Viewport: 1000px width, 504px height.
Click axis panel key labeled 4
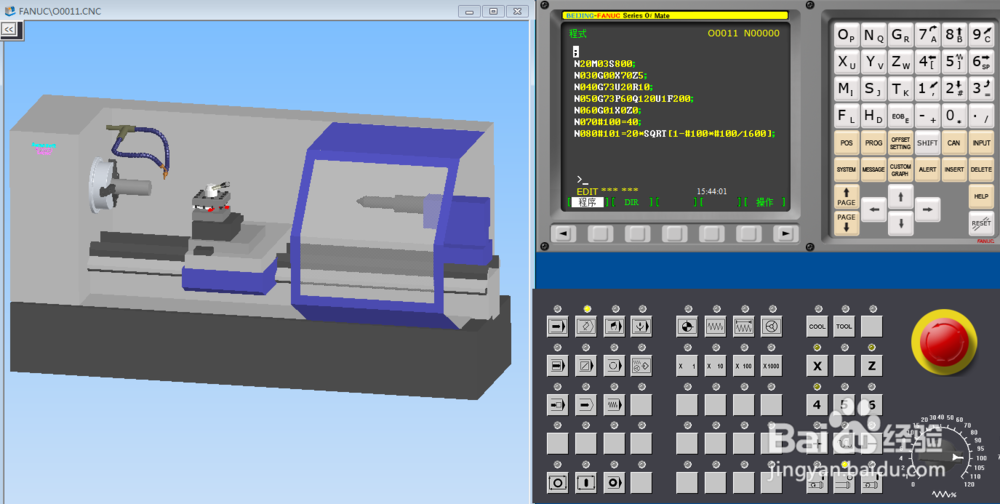coord(817,404)
